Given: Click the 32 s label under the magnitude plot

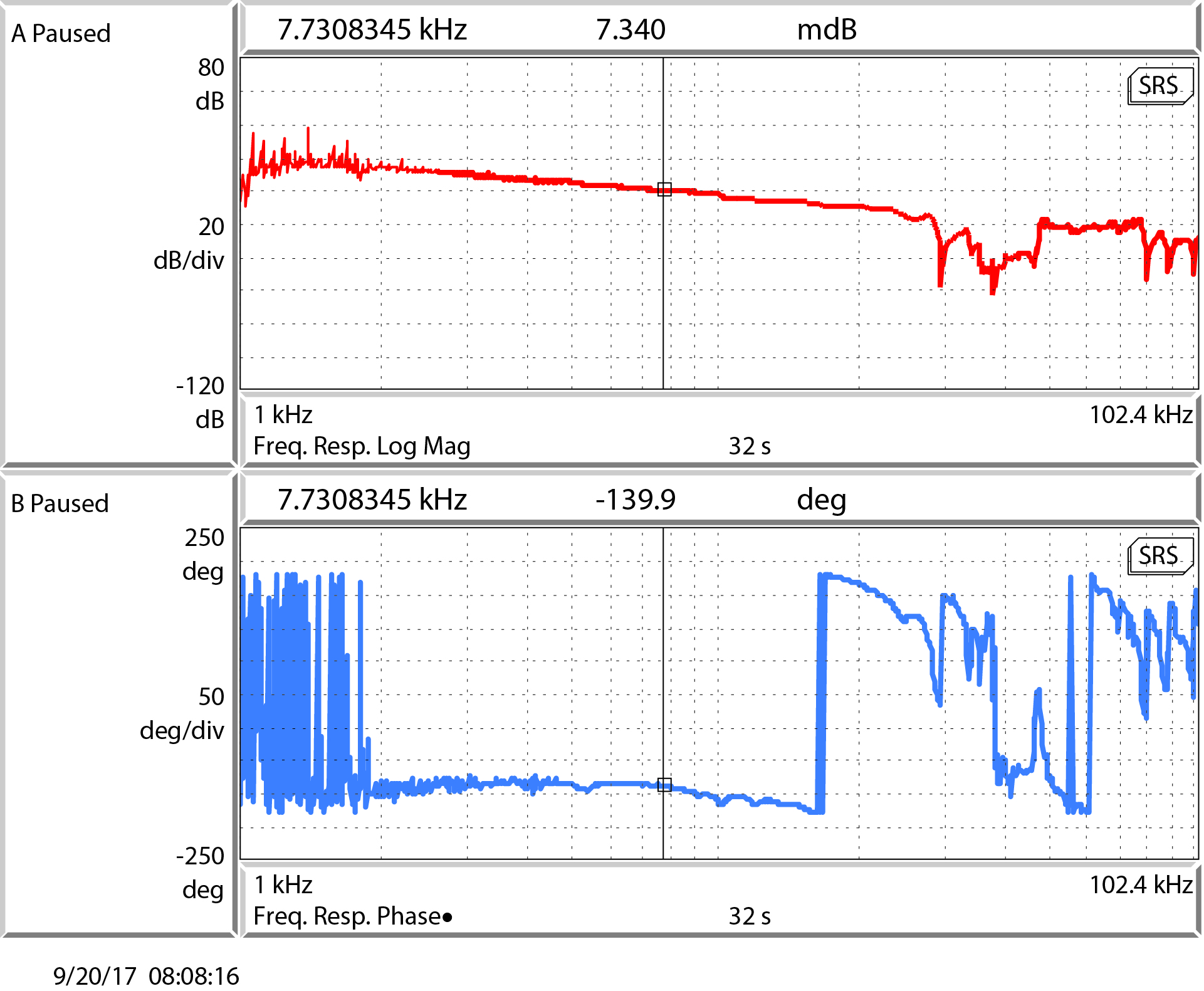Looking at the screenshot, I should [x=749, y=446].
